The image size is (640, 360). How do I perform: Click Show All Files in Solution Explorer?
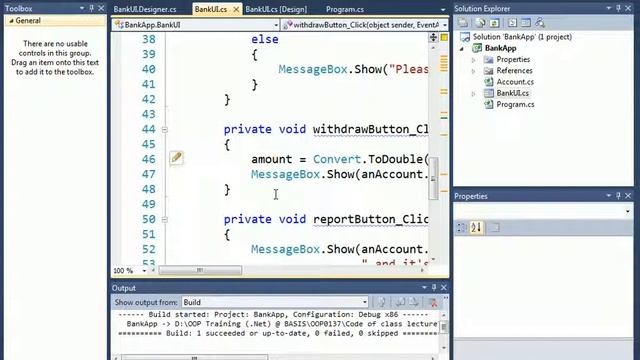(x=481, y=23)
